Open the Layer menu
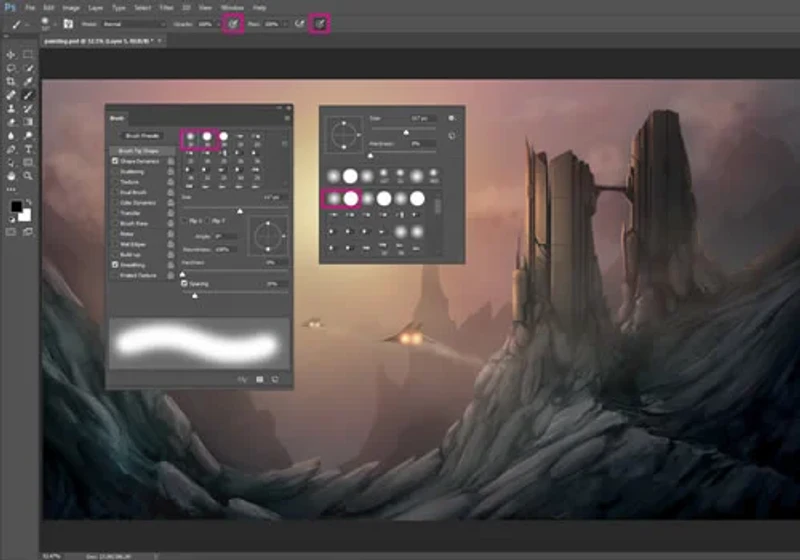The width and height of the screenshot is (800, 560). click(x=95, y=8)
